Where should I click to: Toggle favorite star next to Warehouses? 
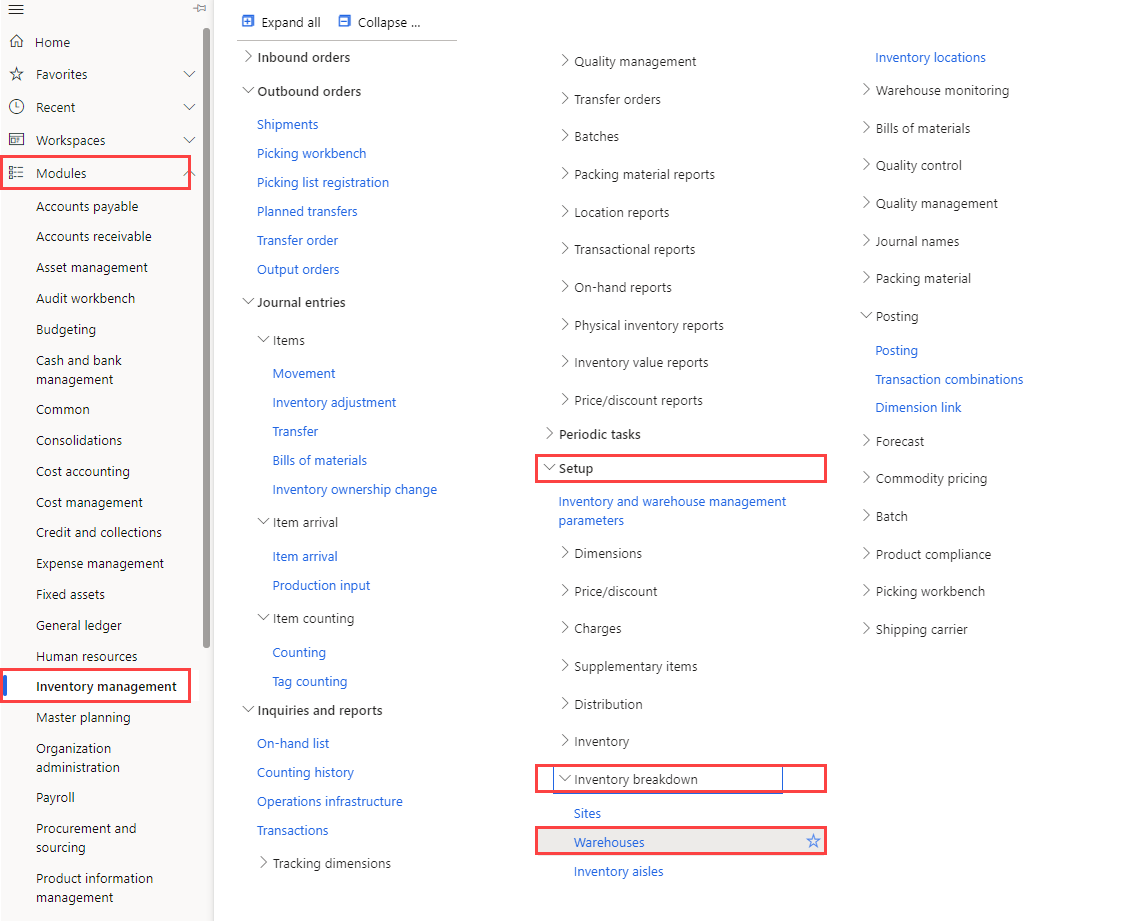813,841
